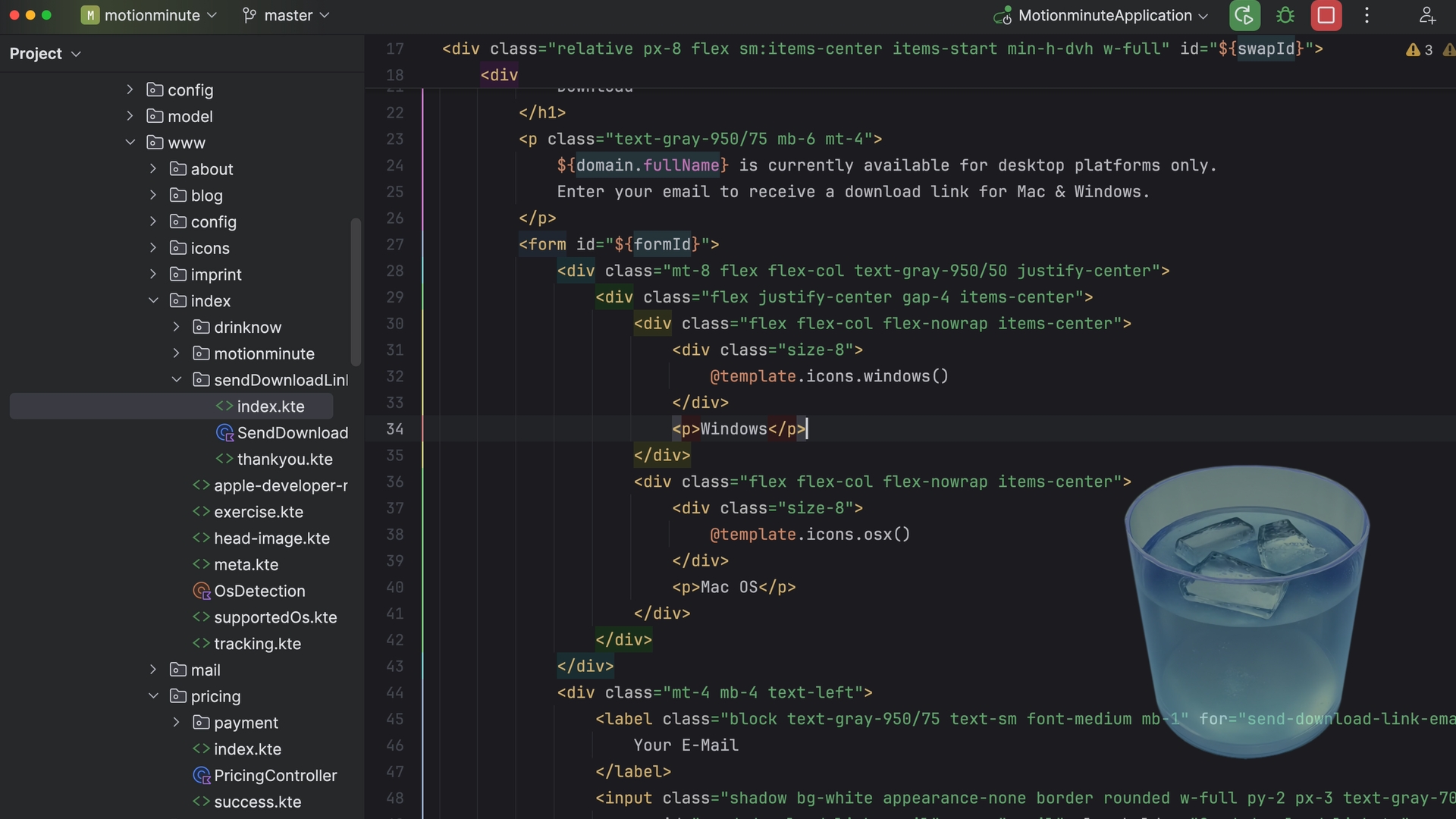
Task: Click line number 44 in gutter
Action: pyautogui.click(x=395, y=693)
